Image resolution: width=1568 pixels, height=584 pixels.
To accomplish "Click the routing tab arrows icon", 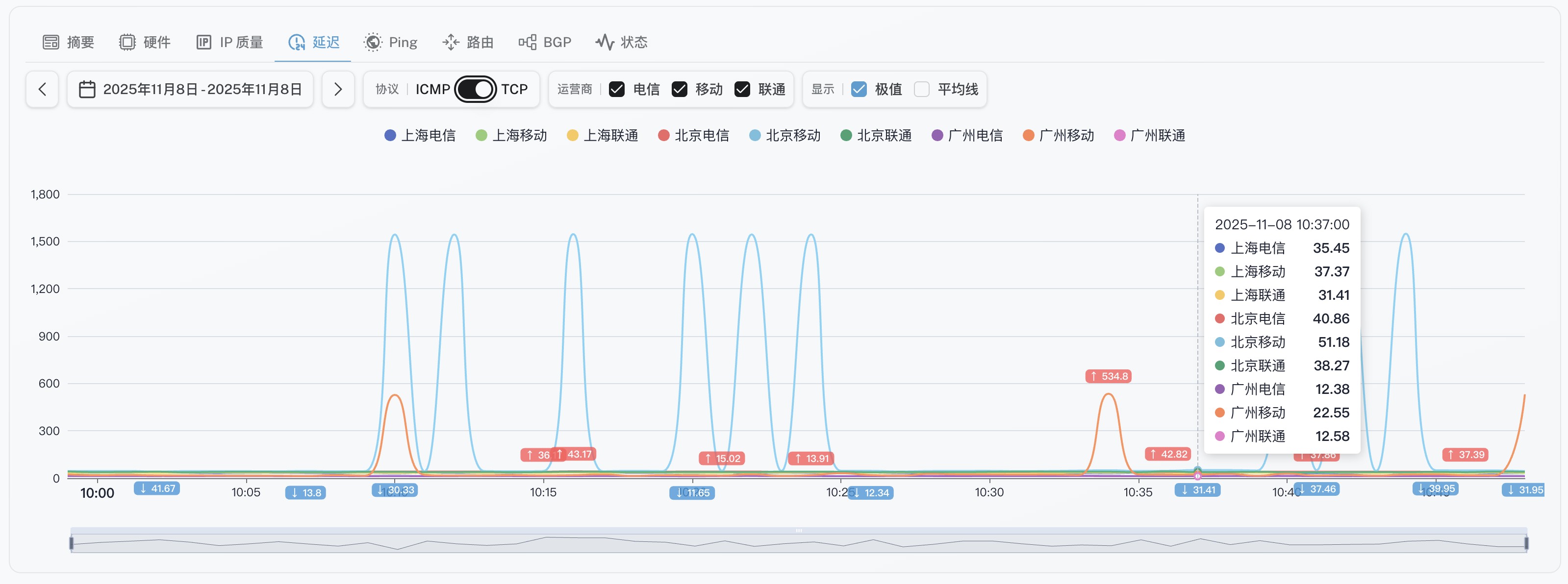I will tap(451, 42).
